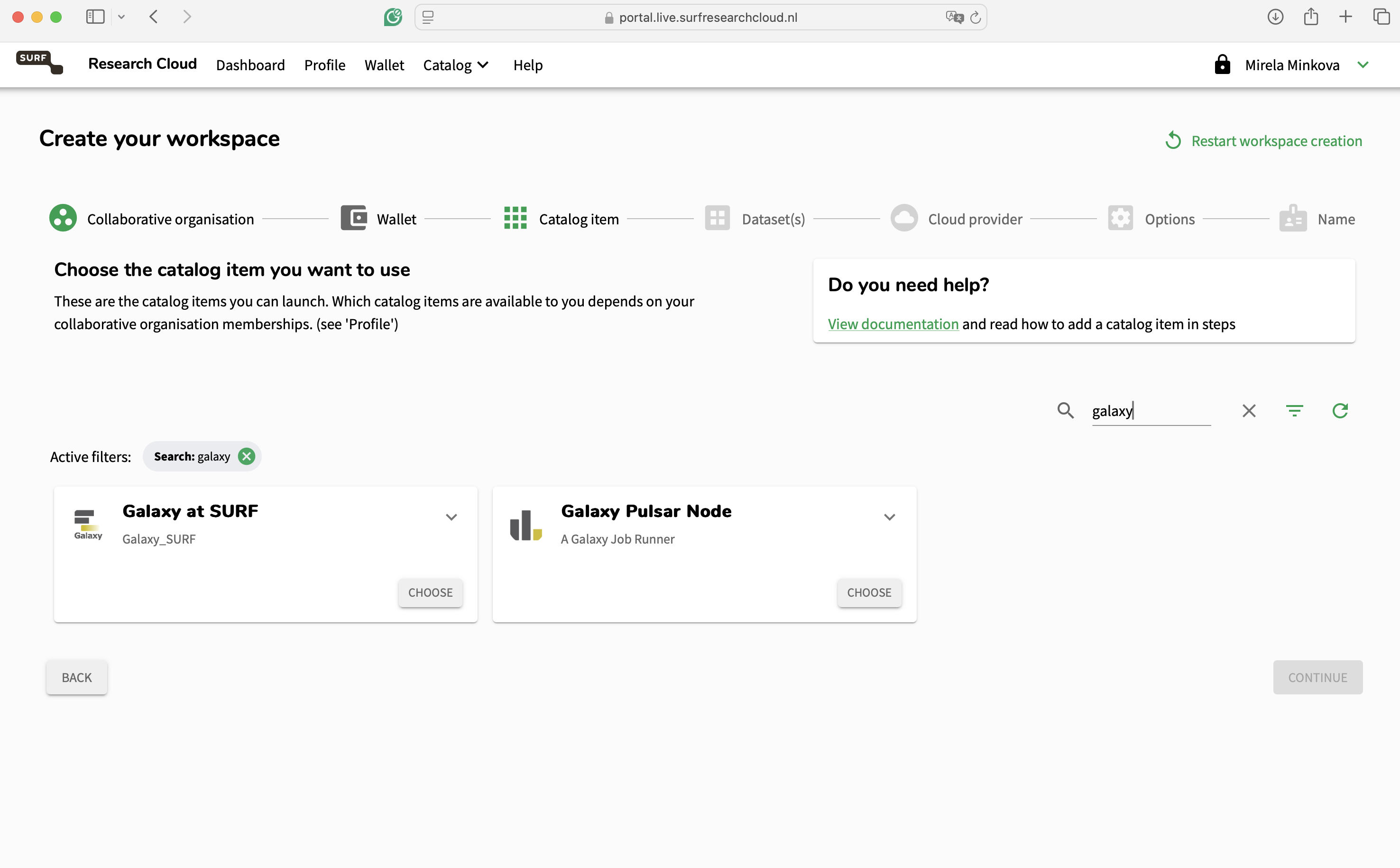The image size is (1400, 868).
Task: Expand the Galaxy Pulsar Node card
Action: click(889, 517)
